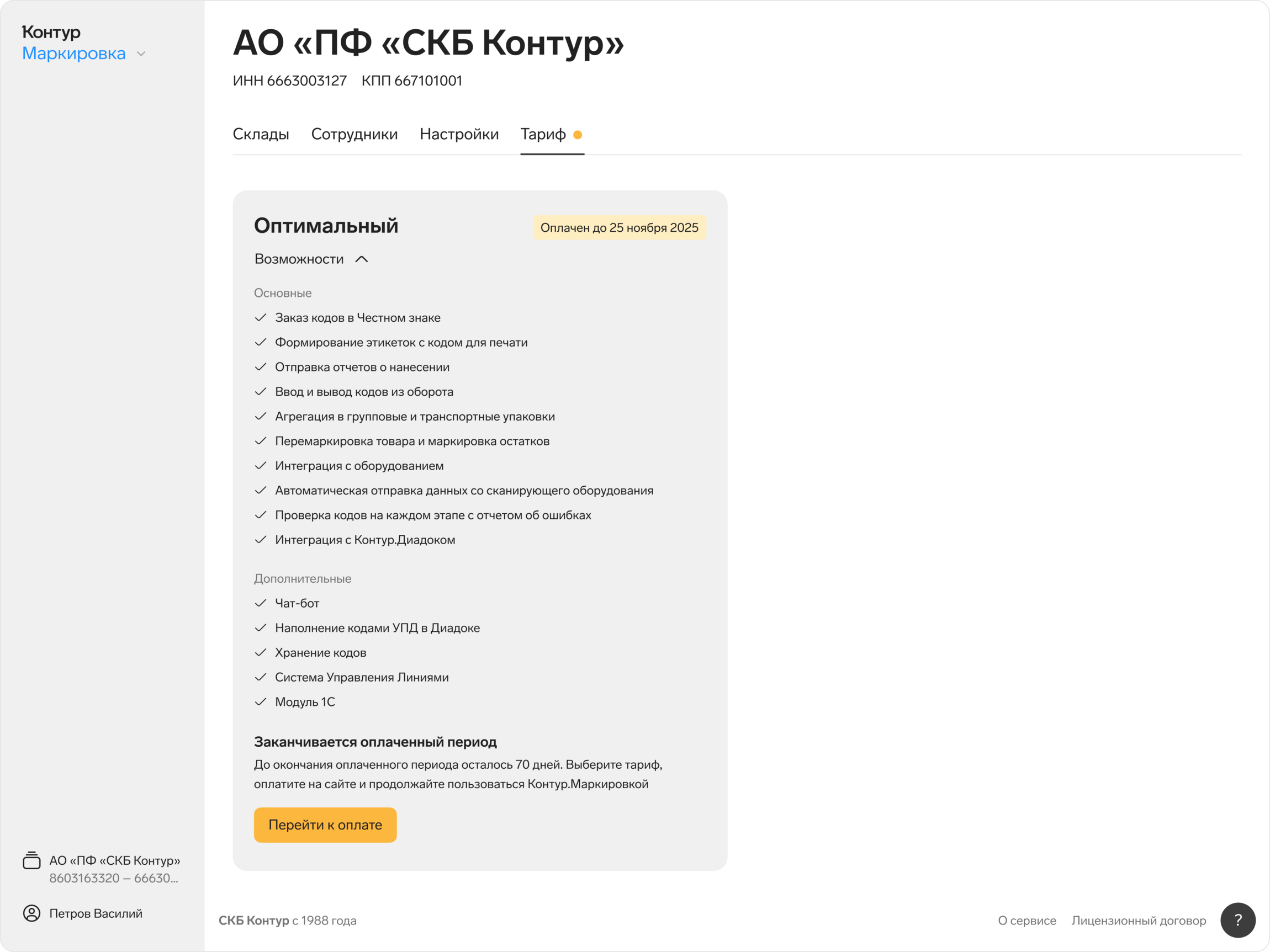Click the orange notification dot on Тариф
The height and width of the screenshot is (952, 1270).
click(x=578, y=135)
